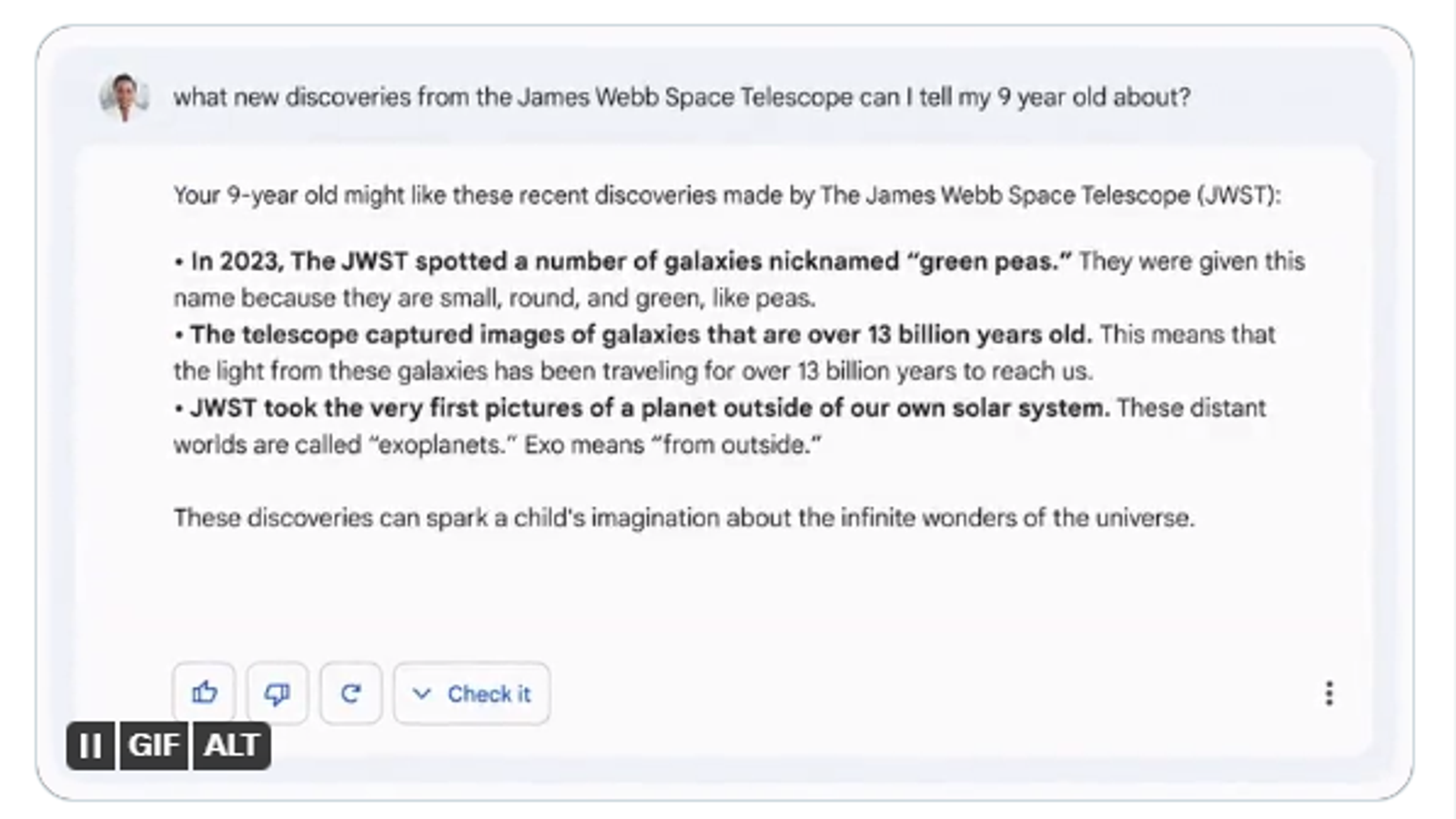1456x819 pixels.
Task: Click the Check it button
Action: (470, 693)
